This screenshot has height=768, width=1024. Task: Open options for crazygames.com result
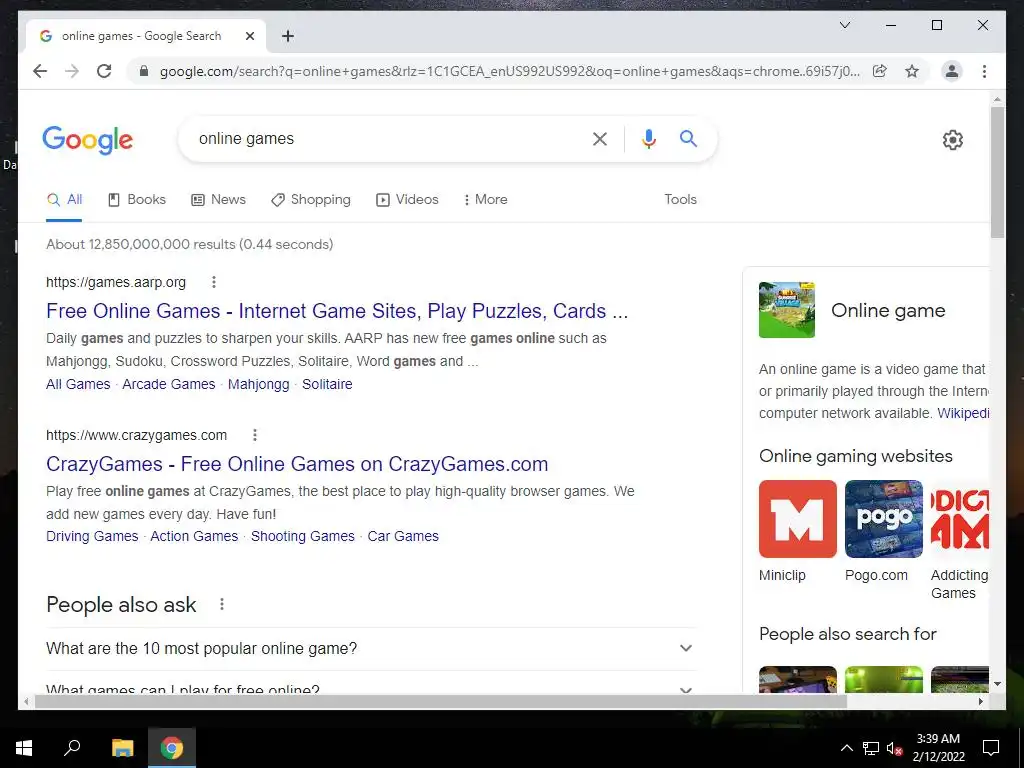coord(255,435)
